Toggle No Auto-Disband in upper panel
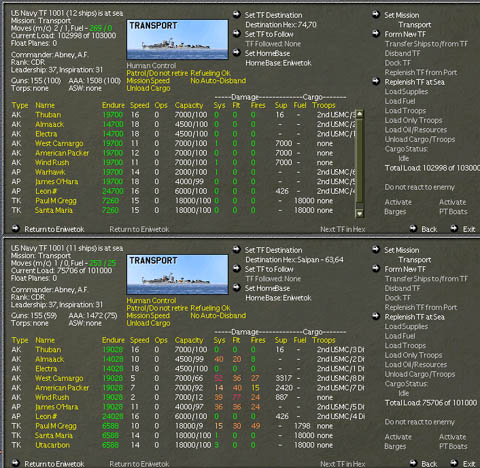This screenshot has height=468, width=480. tap(218, 81)
